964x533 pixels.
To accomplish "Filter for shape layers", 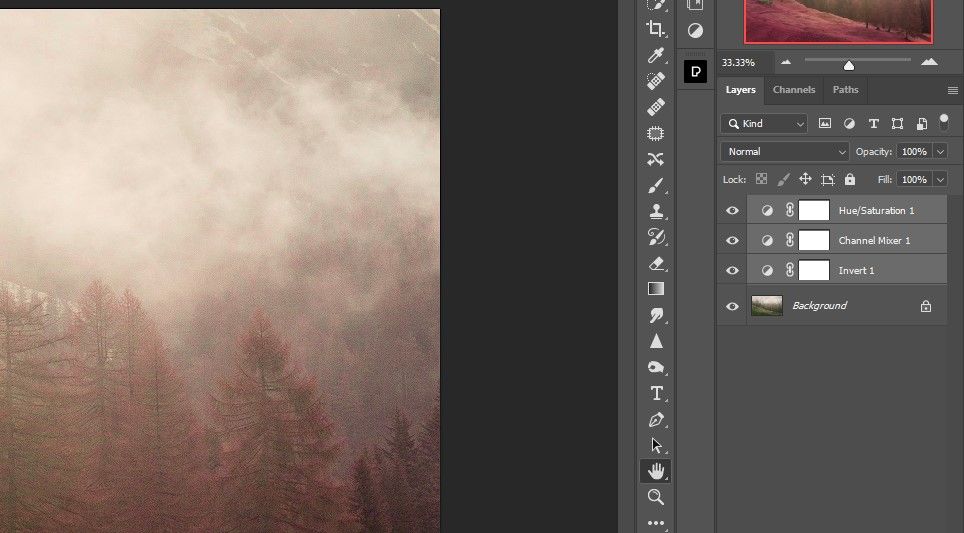I will pos(897,124).
